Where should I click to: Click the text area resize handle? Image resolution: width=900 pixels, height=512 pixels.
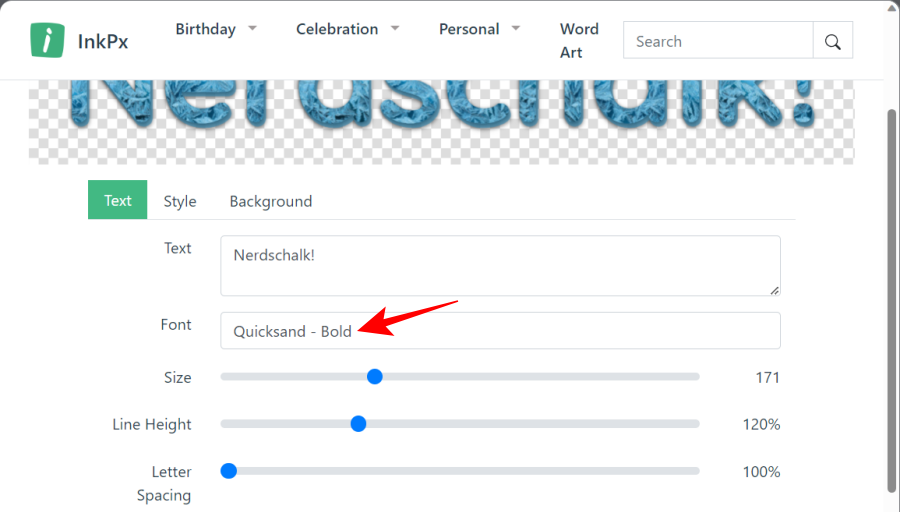(x=774, y=290)
